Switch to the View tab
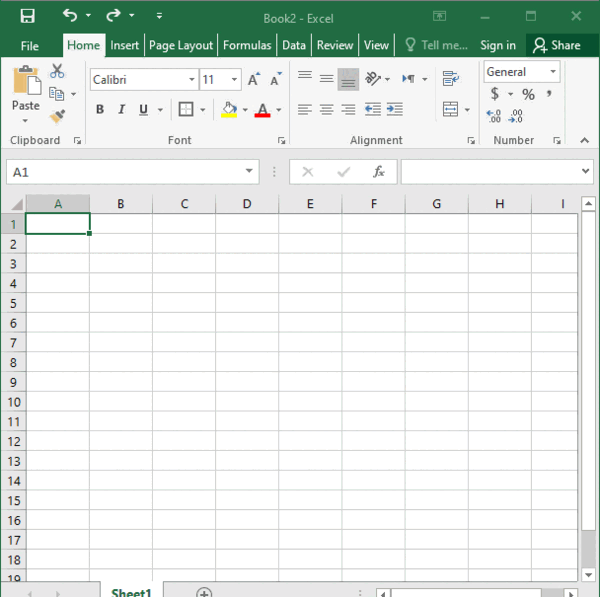Viewport: 600px width, 597px height. click(x=376, y=45)
